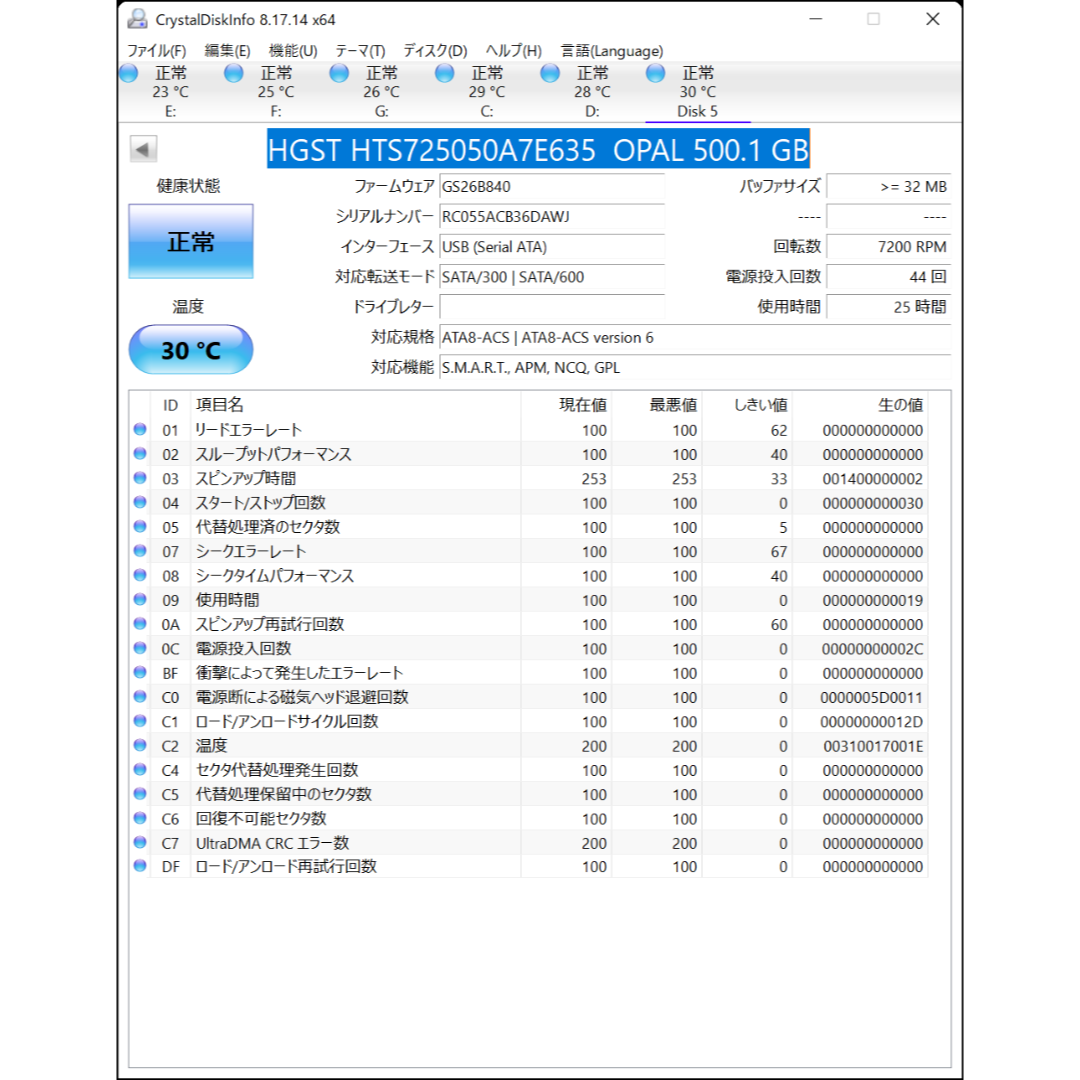Click status orb for C6 回復不可能セクタ数

[140, 818]
